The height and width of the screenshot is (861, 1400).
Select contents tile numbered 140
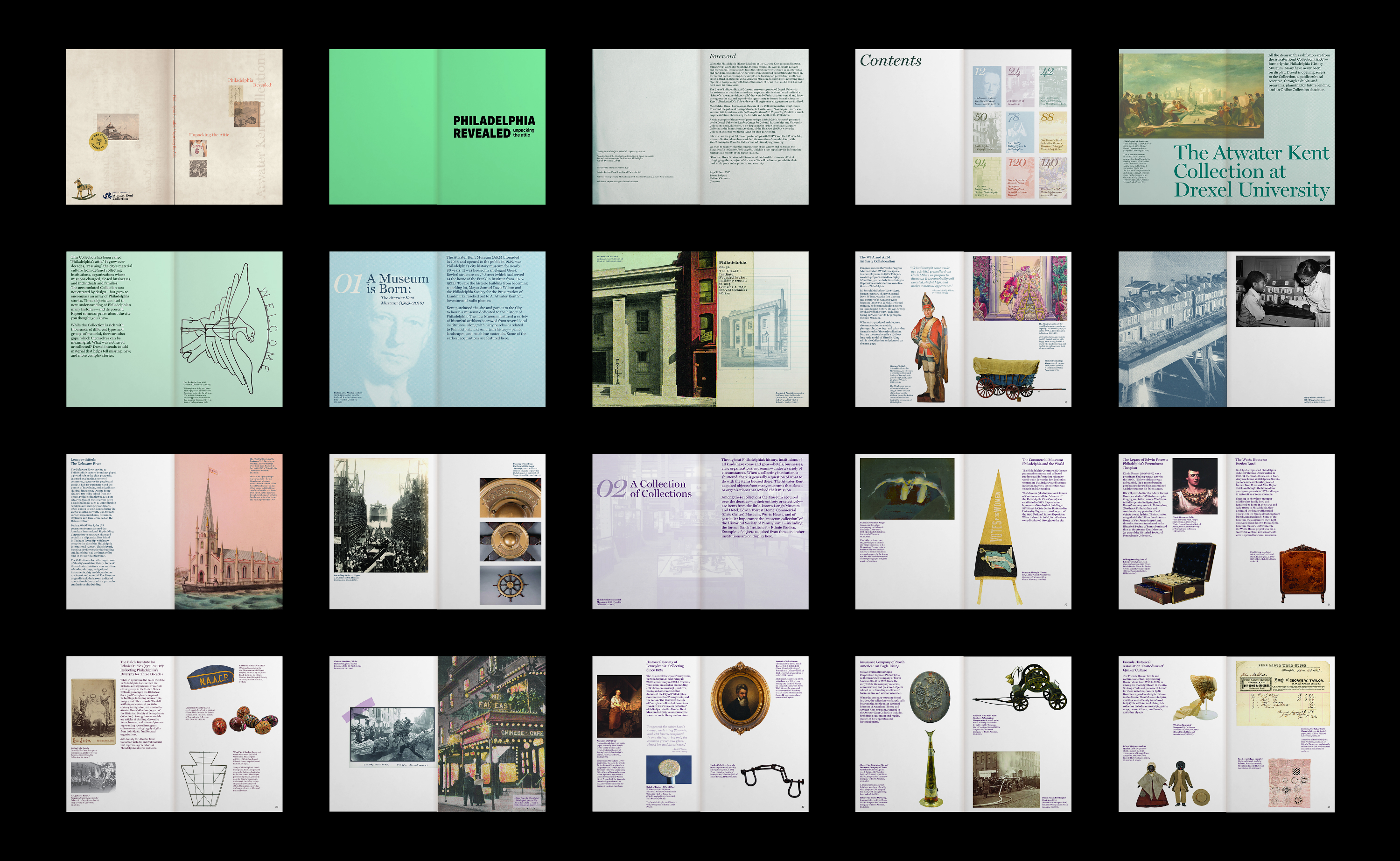[x=1052, y=178]
